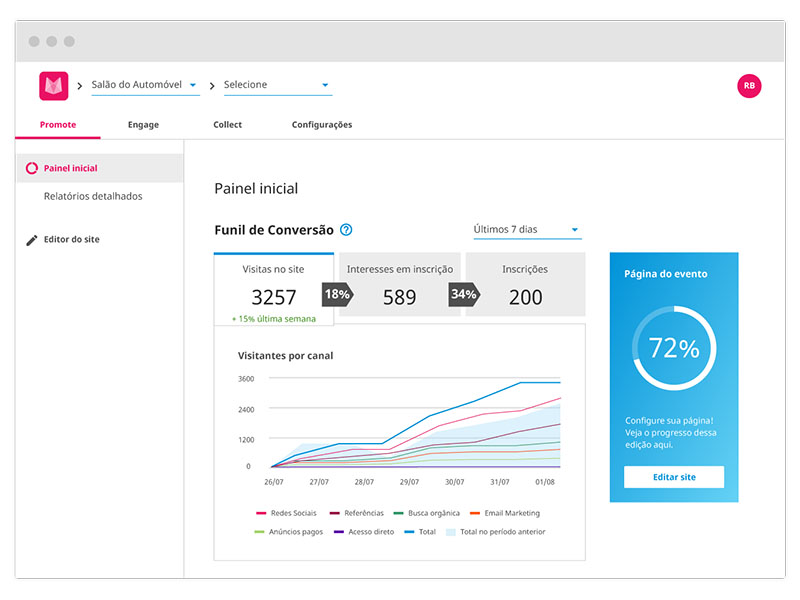800x600 pixels.
Task: Select the Visitas no site funnel card
Action: [x=274, y=288]
